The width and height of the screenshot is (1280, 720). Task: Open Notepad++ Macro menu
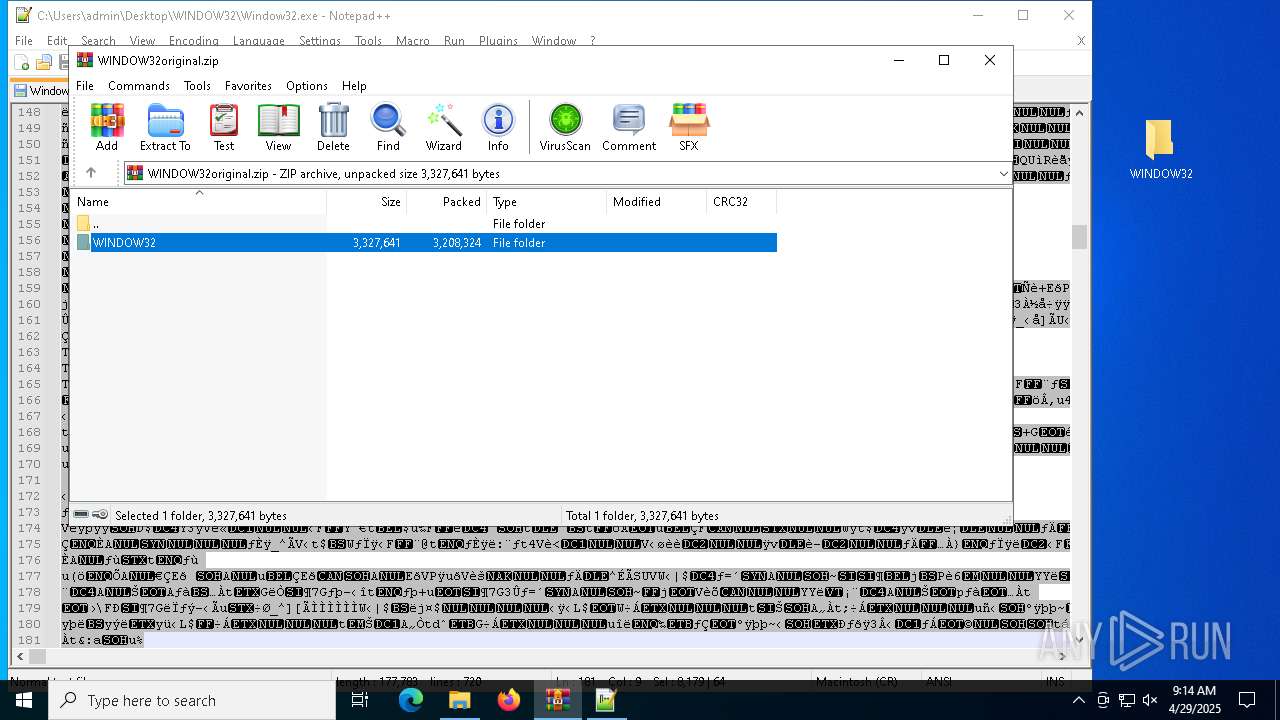tap(412, 41)
